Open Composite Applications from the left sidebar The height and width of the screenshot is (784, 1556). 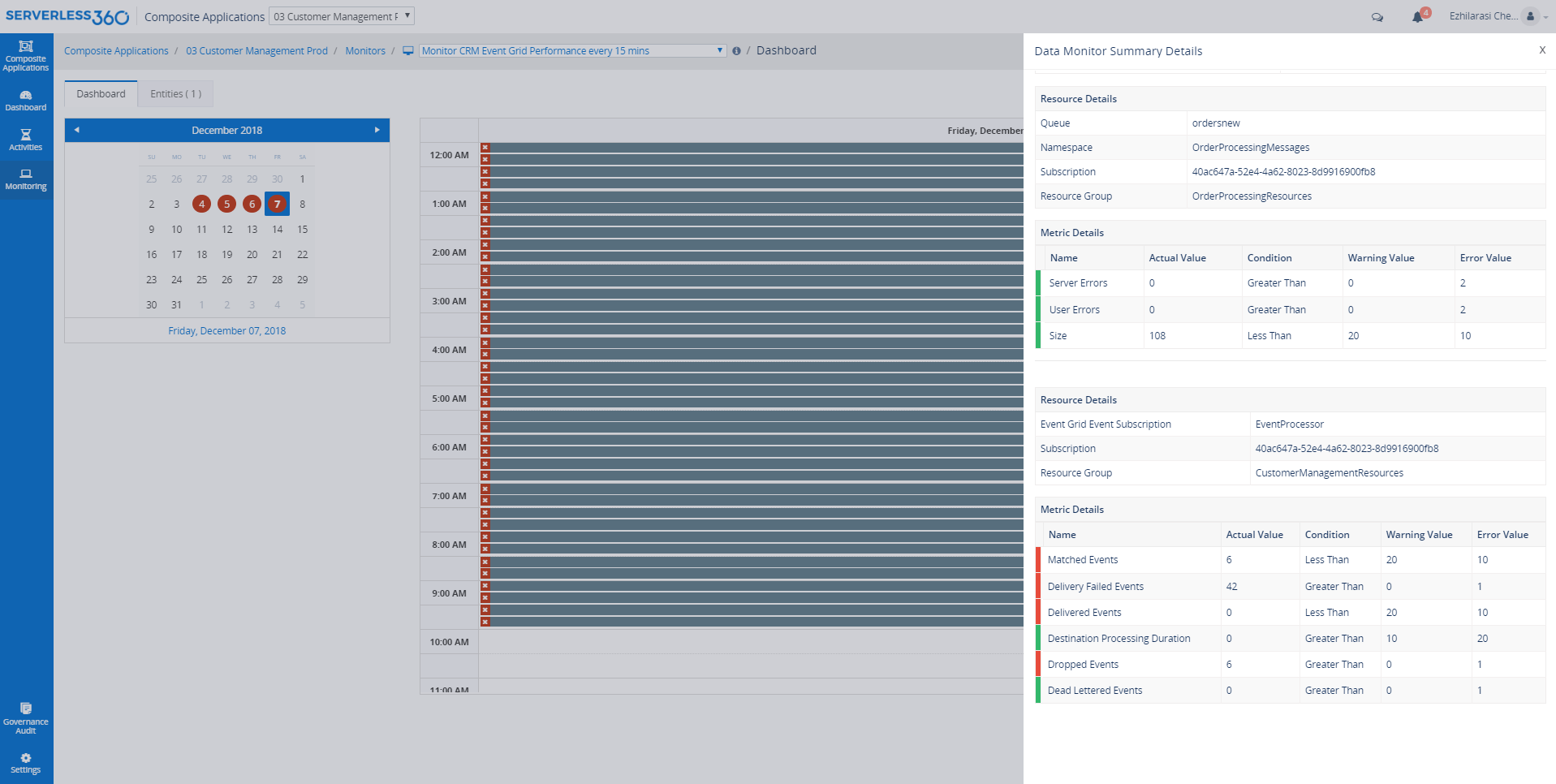[26, 55]
